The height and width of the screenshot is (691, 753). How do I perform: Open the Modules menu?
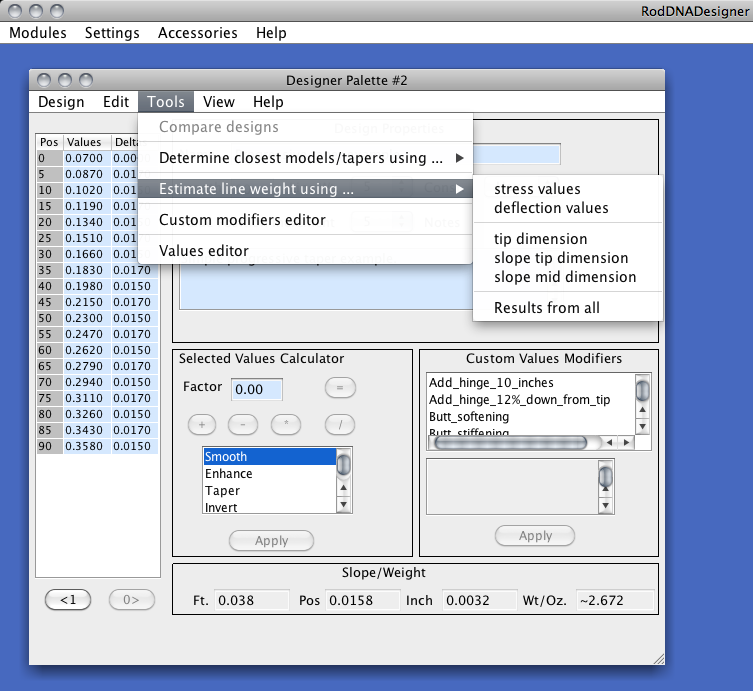coord(38,33)
